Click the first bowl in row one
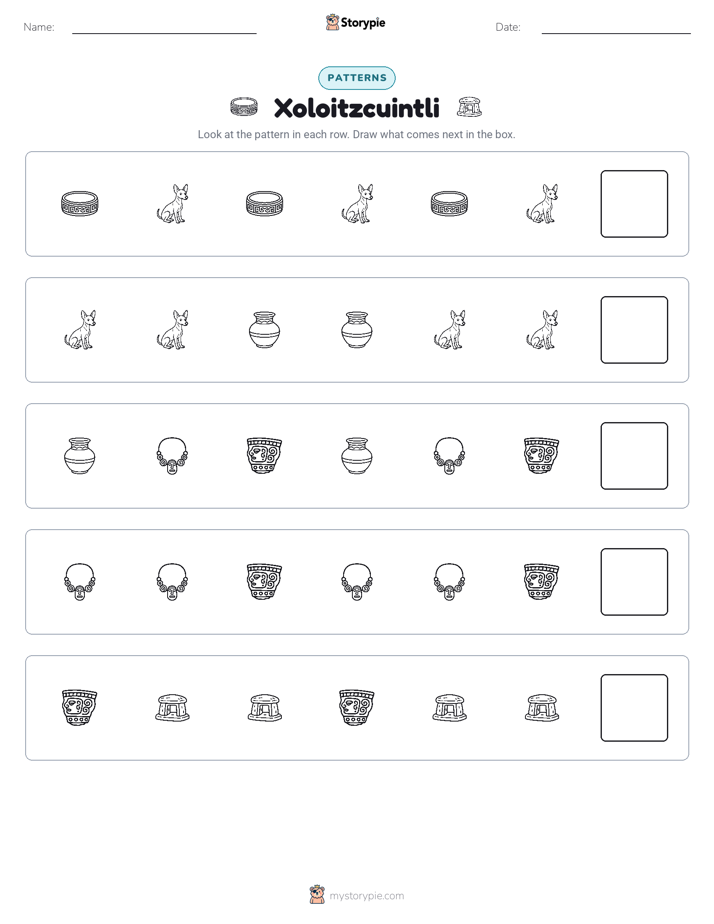This screenshot has height=924, width=714. click(x=80, y=204)
